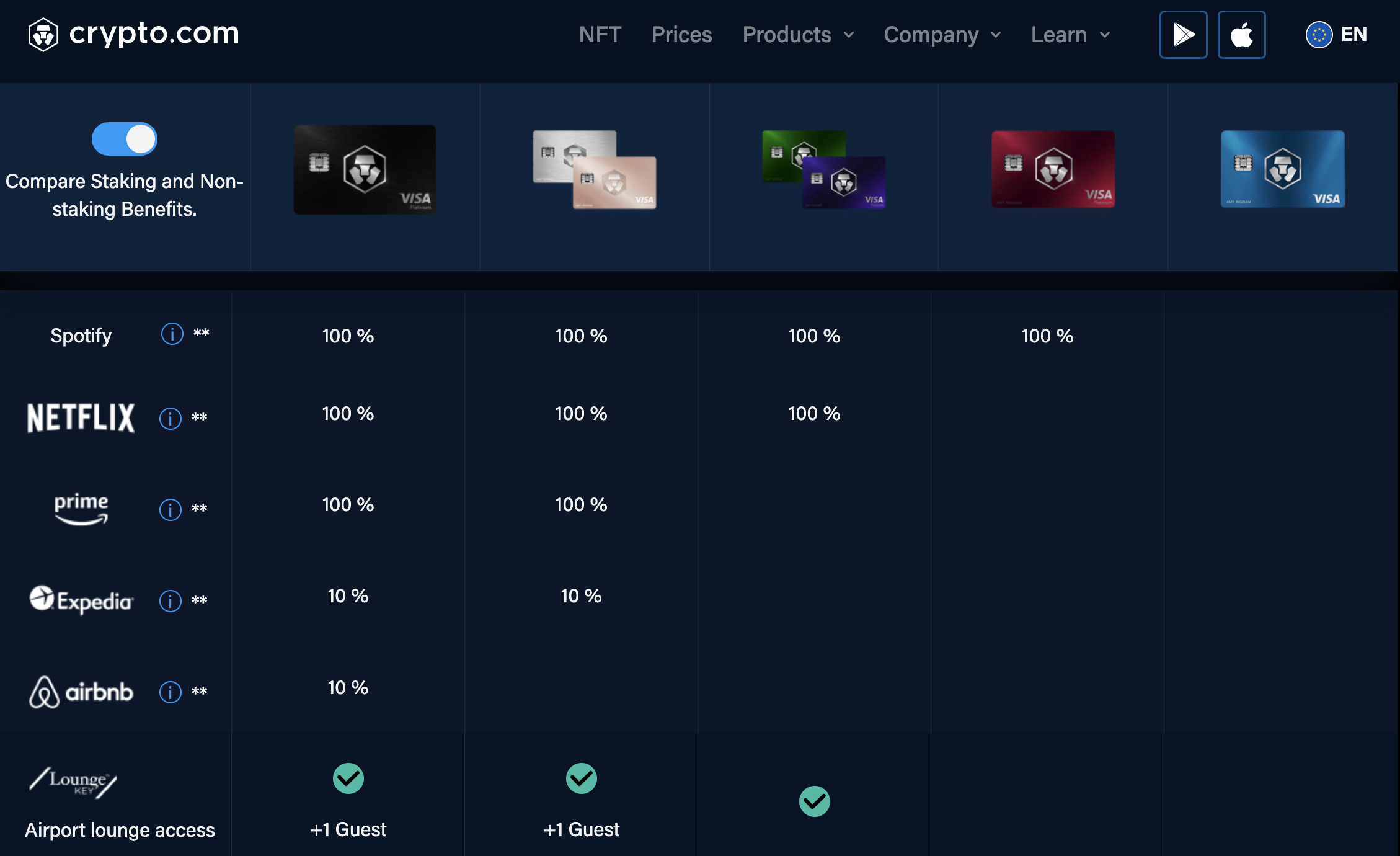
Task: Open the Learn dropdown menu
Action: 1070,35
